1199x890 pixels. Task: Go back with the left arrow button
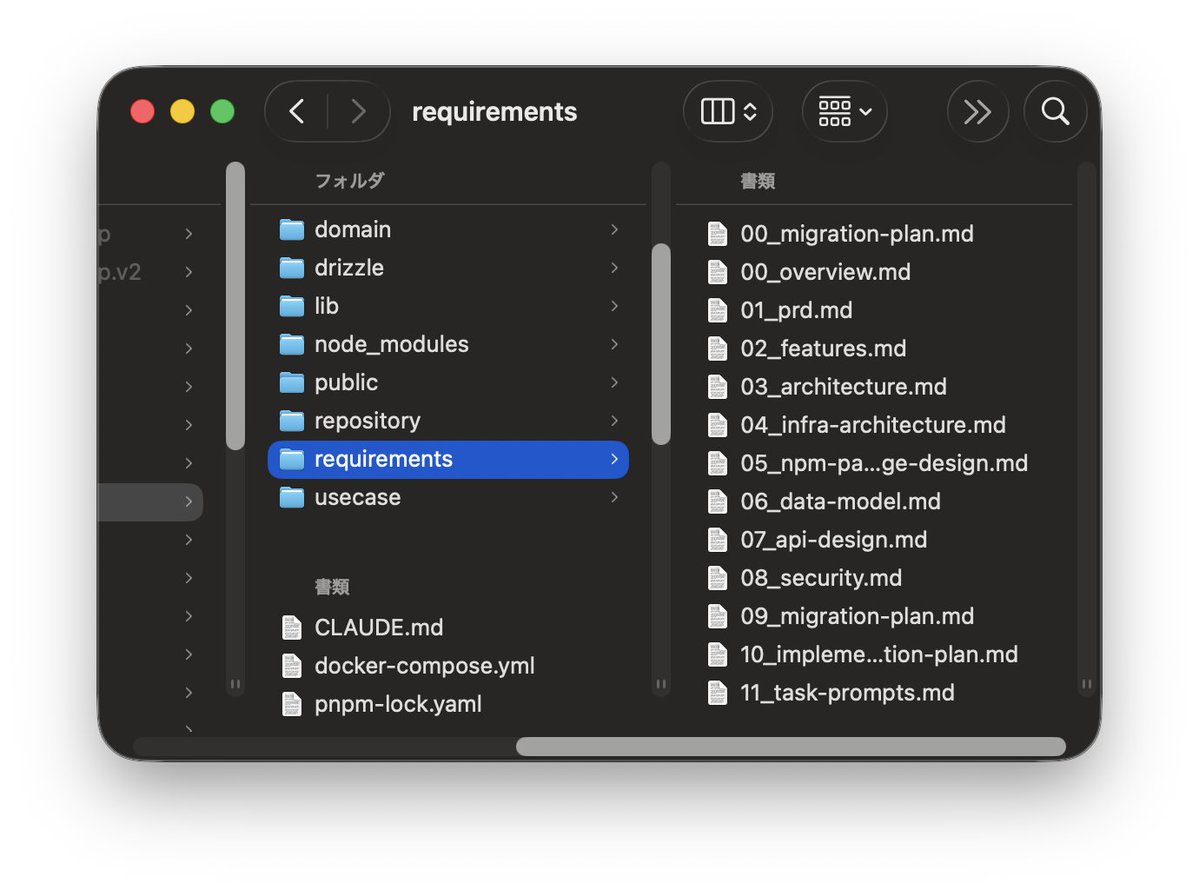point(297,112)
